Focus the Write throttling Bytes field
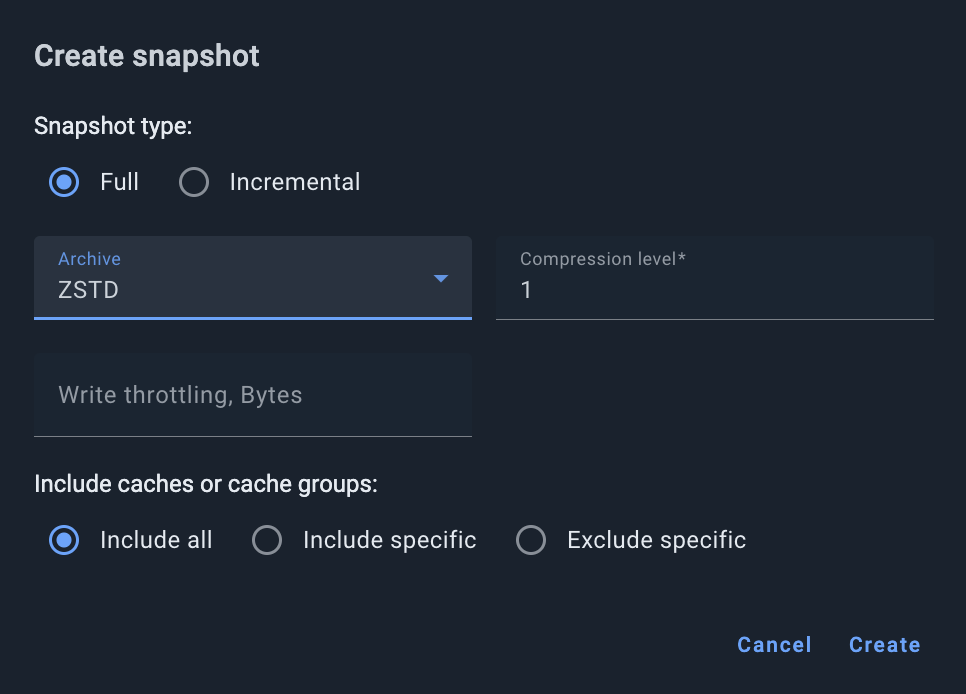966x694 pixels. [x=253, y=395]
